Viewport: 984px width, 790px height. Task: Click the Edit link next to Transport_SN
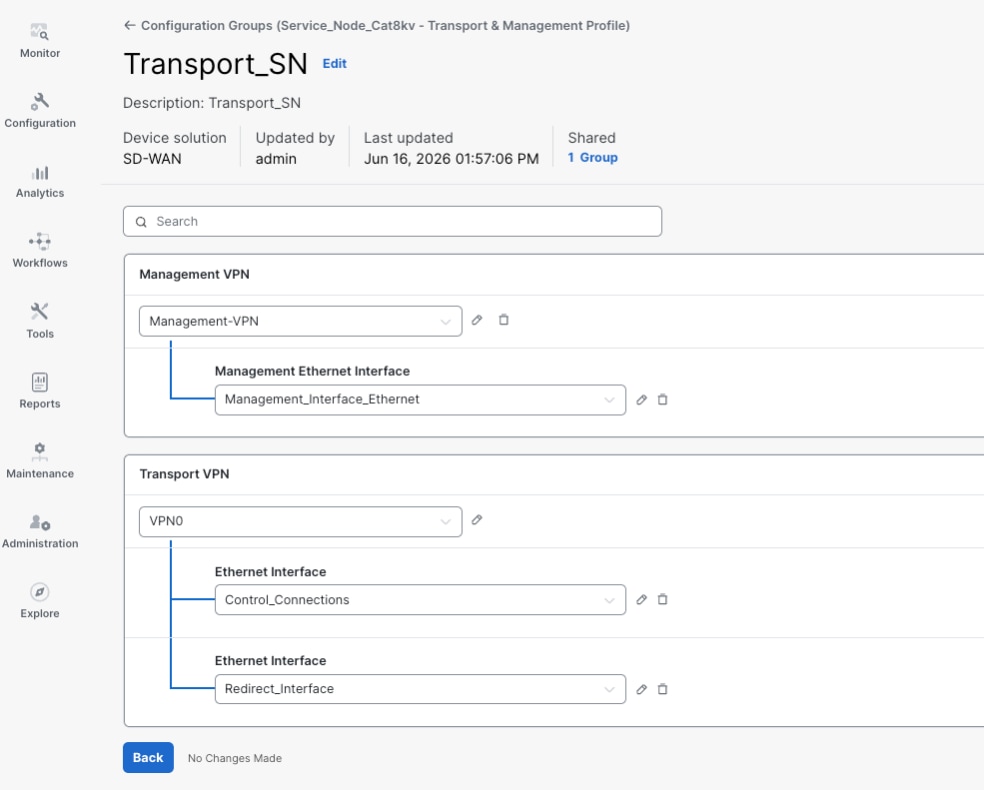[334, 63]
